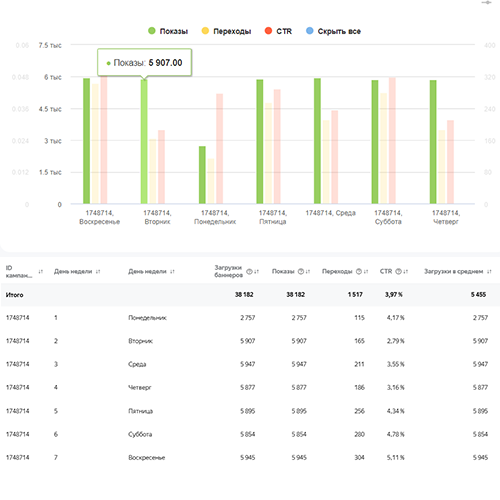Select the green Показы bar for Пятница
The width and height of the screenshot is (500, 500).
260,142
